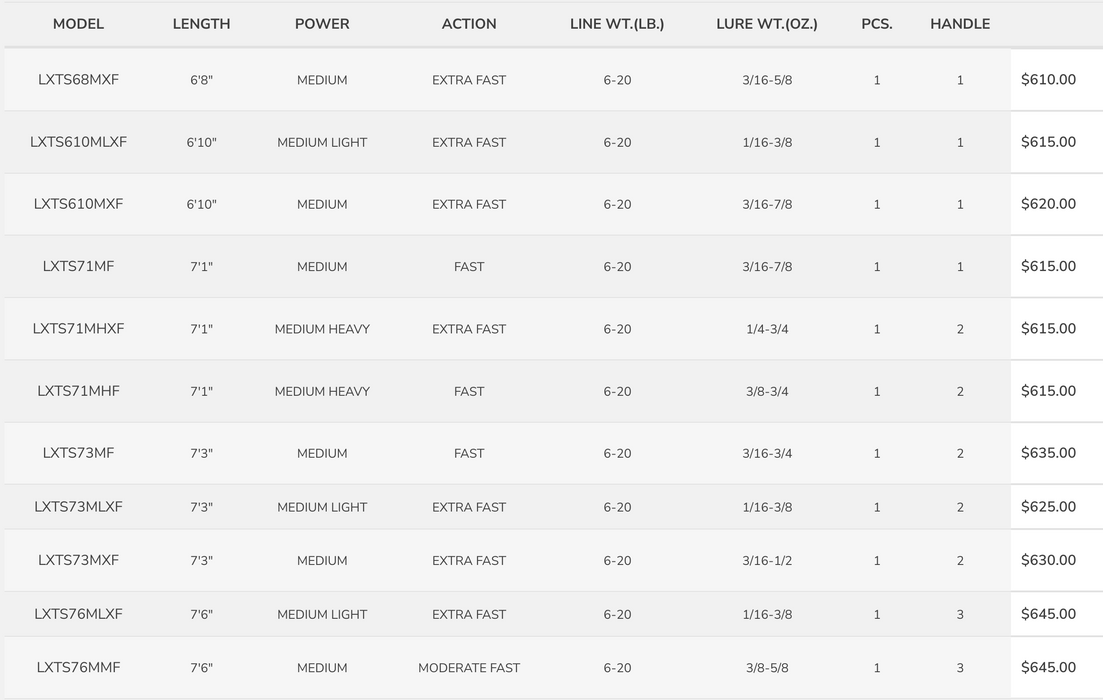
Task: Select the POWER column header
Action: pyautogui.click(x=322, y=24)
